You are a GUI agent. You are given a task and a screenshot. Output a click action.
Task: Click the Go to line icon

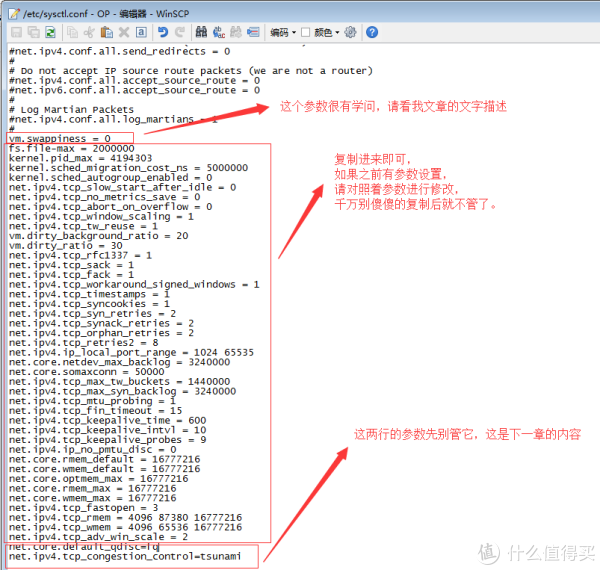pos(250,32)
